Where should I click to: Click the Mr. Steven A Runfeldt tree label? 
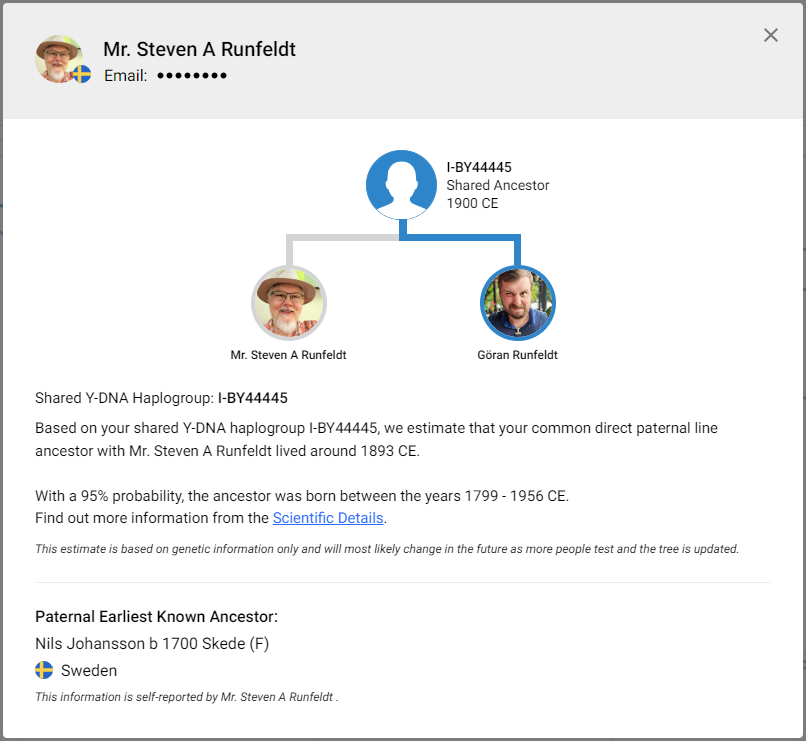(288, 355)
